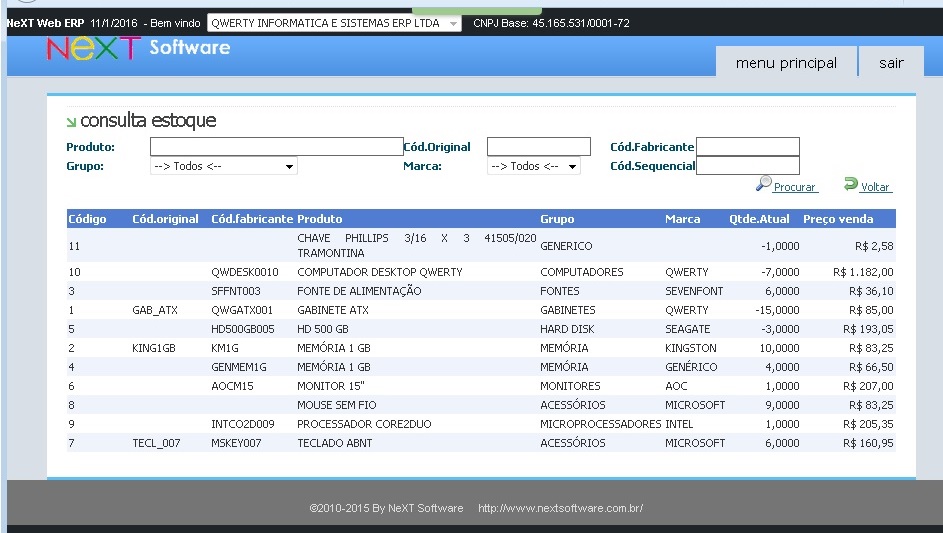
Task: Click the Produto column header
Action: 319,219
